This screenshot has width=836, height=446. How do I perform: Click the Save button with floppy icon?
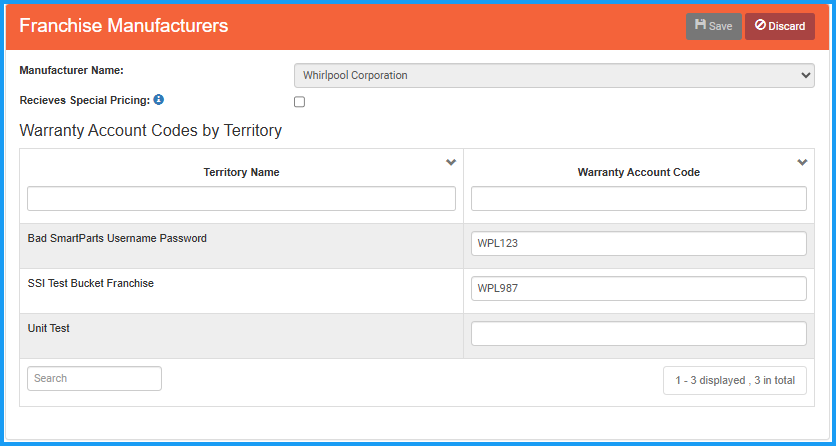tap(713, 26)
